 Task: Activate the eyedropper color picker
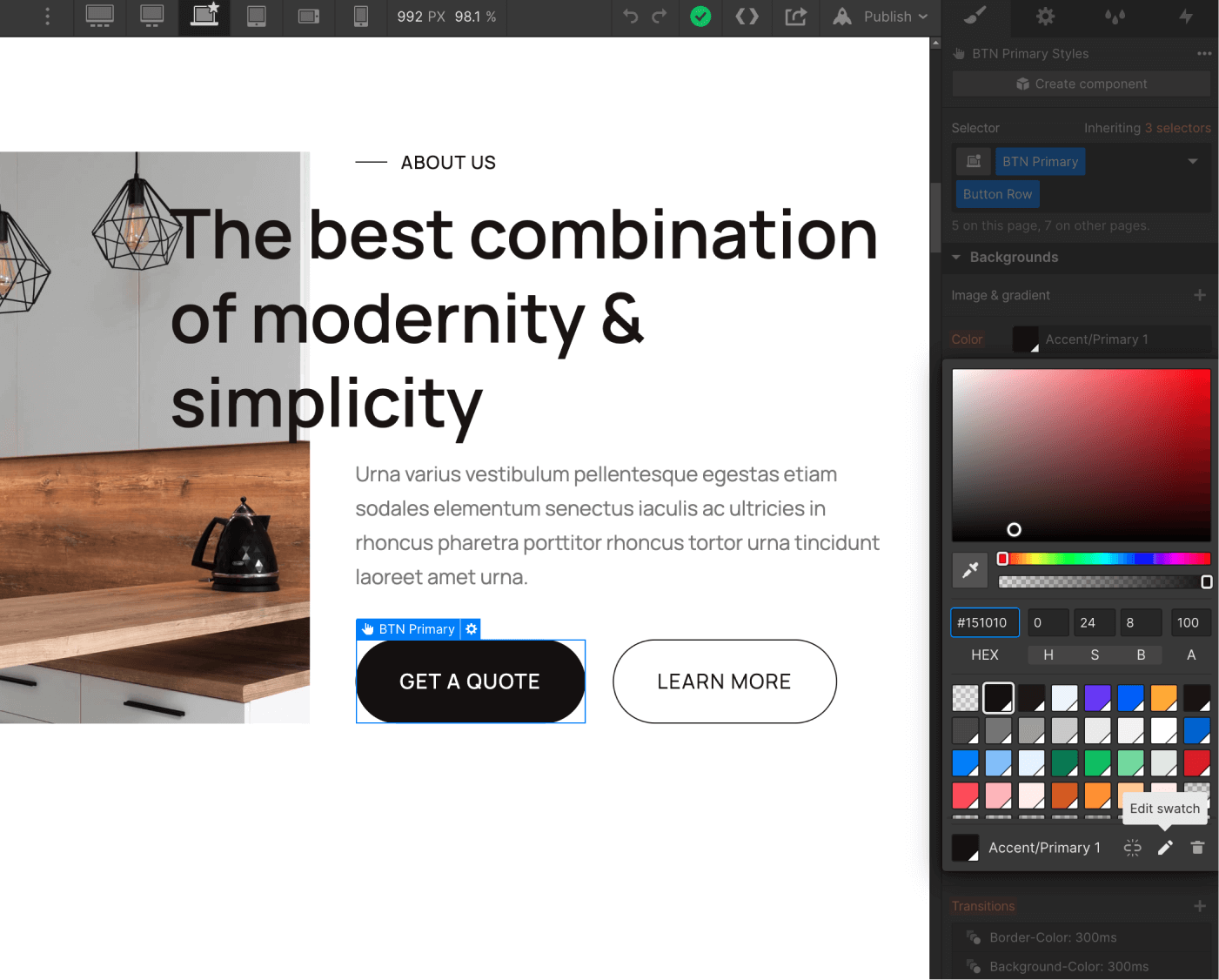click(969, 570)
